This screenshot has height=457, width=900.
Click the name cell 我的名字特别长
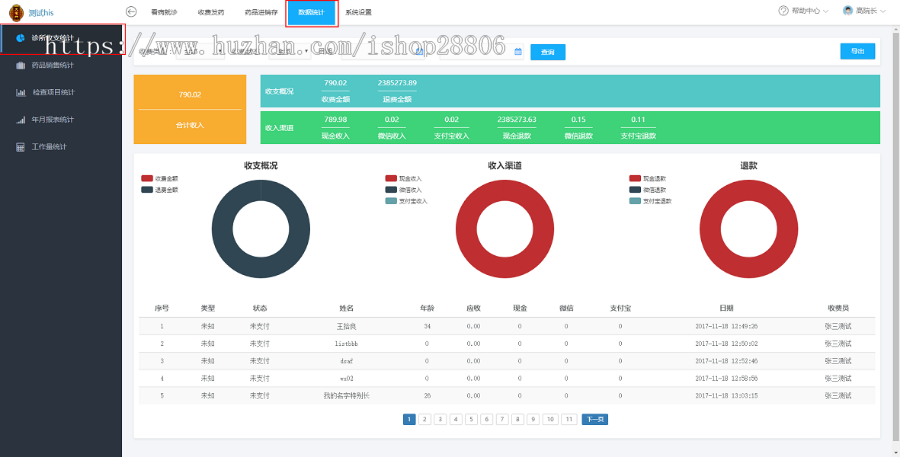(346, 396)
